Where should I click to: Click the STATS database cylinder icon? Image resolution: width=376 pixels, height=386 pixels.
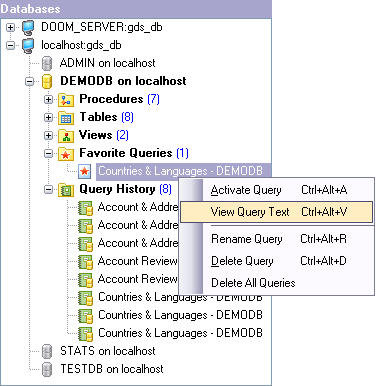click(47, 351)
